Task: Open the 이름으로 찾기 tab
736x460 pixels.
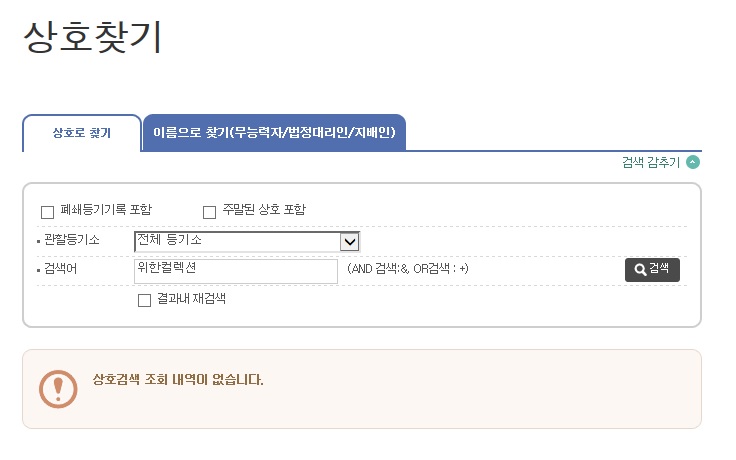Action: point(274,133)
